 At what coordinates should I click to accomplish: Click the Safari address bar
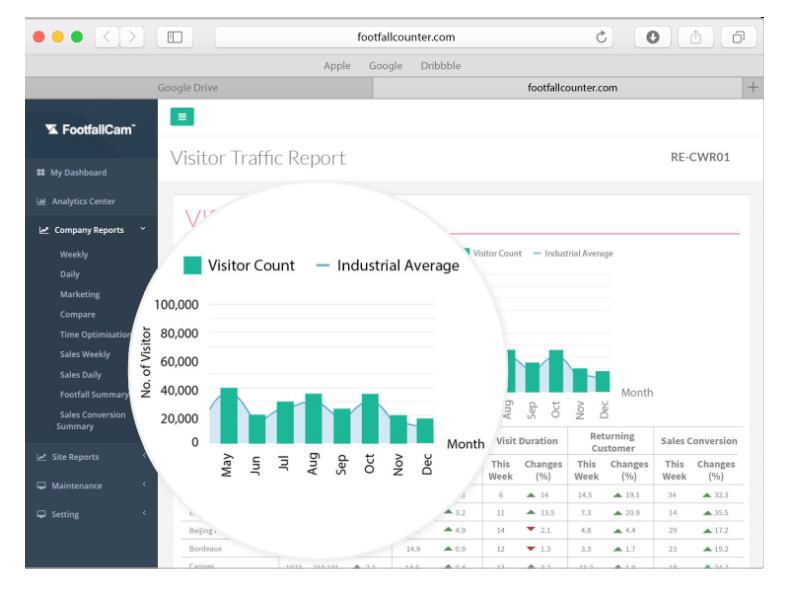click(405, 37)
